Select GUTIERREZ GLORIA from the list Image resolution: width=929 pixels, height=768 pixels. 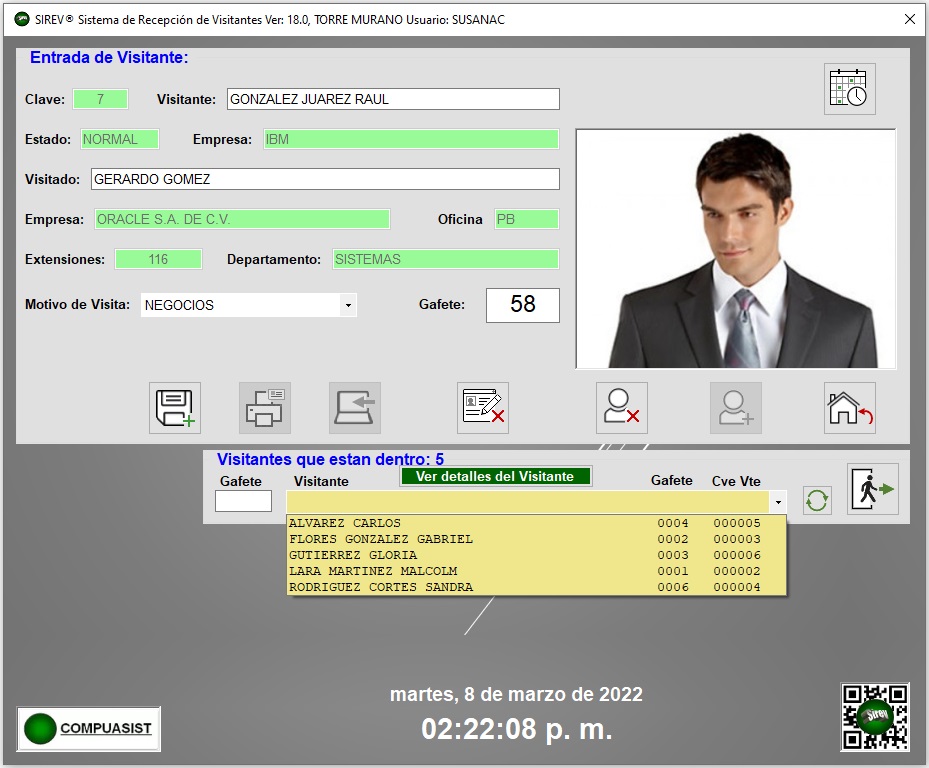tap(536, 555)
